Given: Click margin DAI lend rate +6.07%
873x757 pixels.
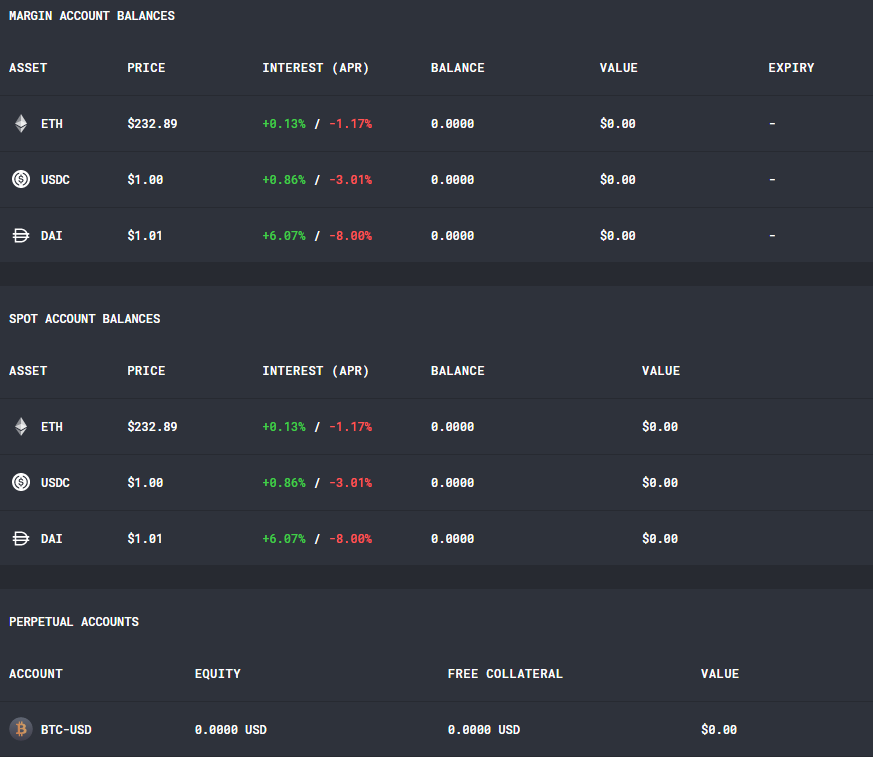Looking at the screenshot, I should (284, 235).
